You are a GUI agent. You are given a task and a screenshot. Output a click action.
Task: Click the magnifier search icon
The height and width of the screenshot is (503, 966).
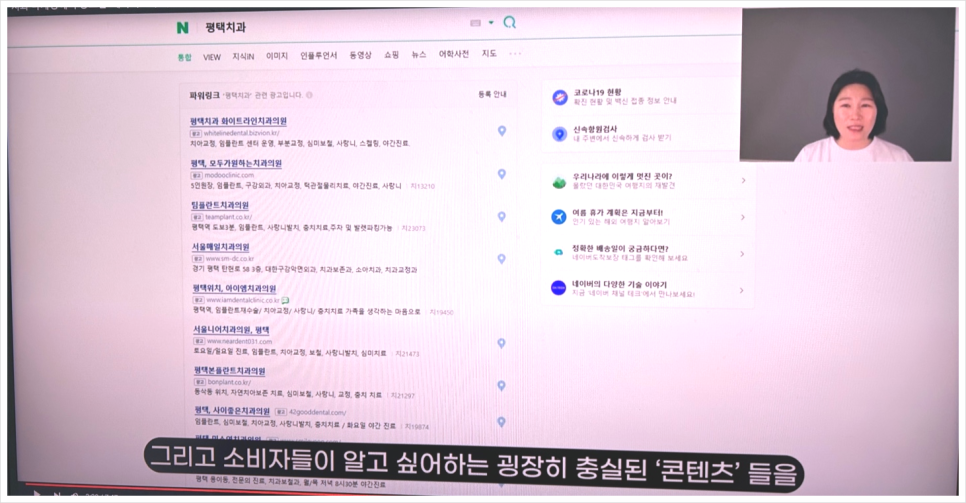[x=510, y=22]
